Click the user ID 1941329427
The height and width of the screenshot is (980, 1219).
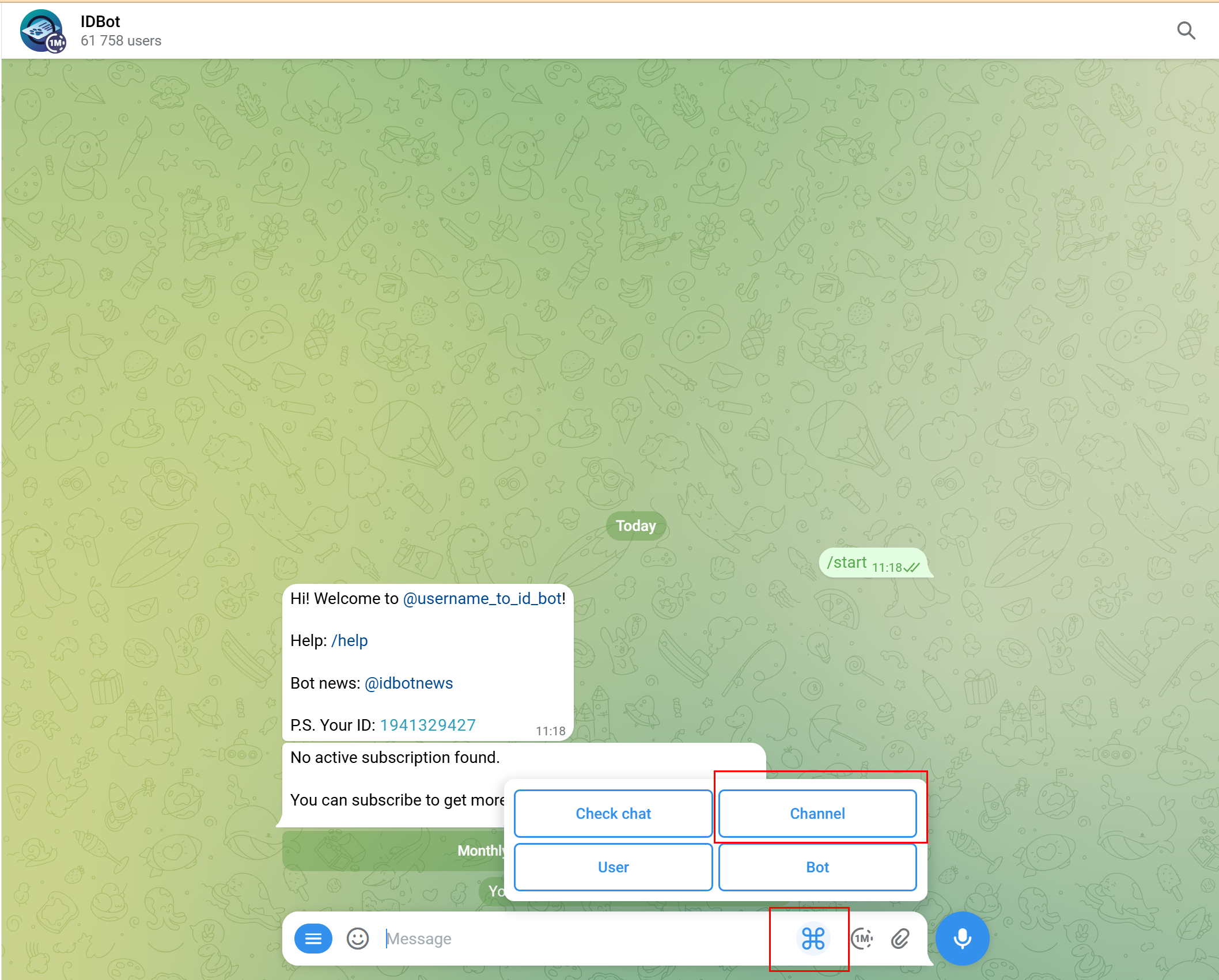point(427,725)
